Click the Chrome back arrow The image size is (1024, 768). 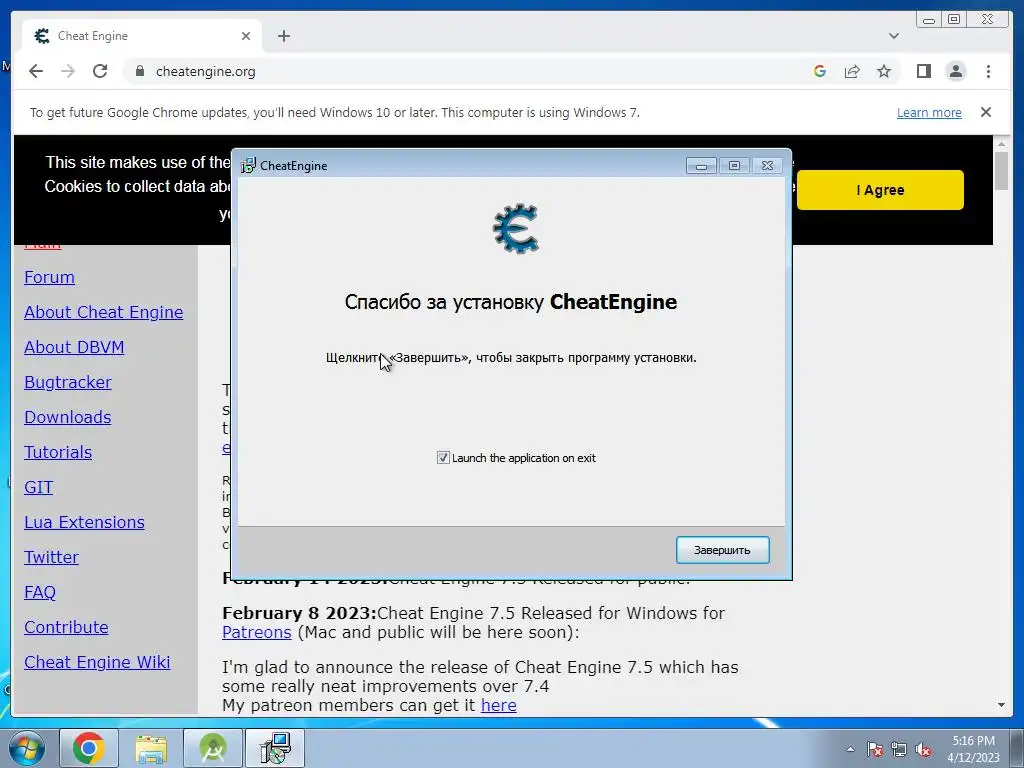coord(36,71)
